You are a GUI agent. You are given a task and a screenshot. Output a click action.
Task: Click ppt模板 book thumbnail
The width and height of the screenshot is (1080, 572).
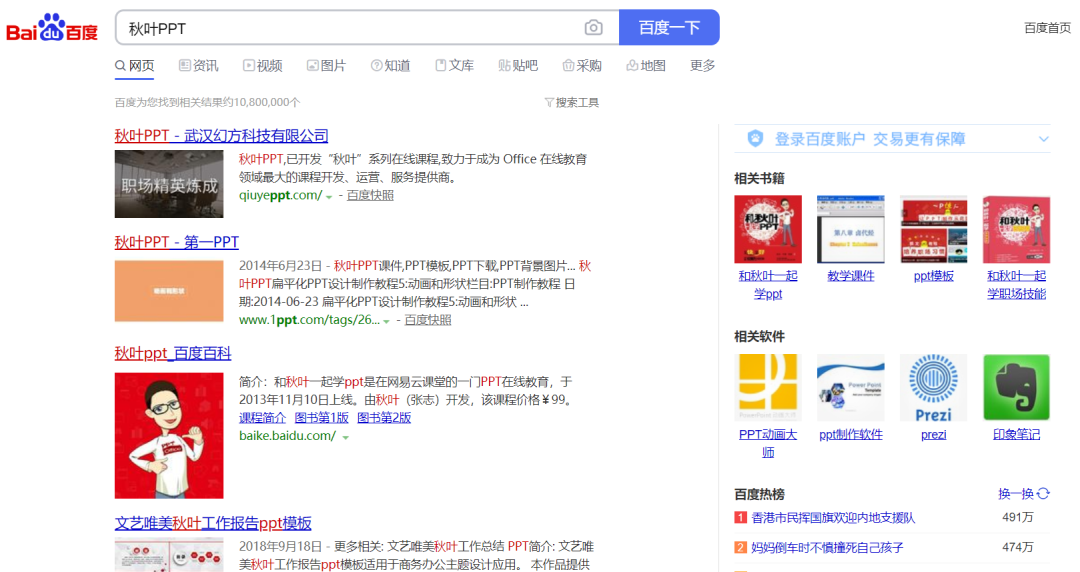click(x=933, y=229)
